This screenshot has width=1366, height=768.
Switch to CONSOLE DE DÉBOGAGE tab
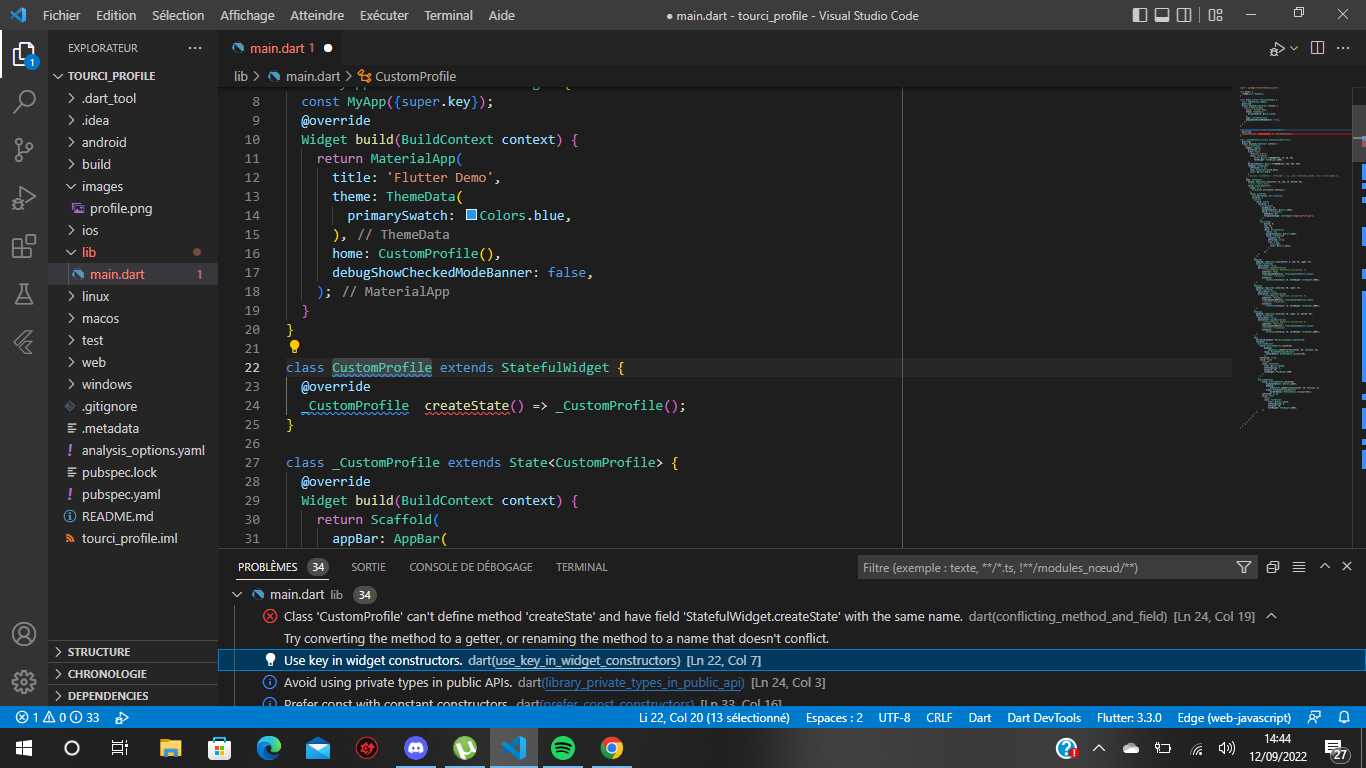(x=471, y=567)
